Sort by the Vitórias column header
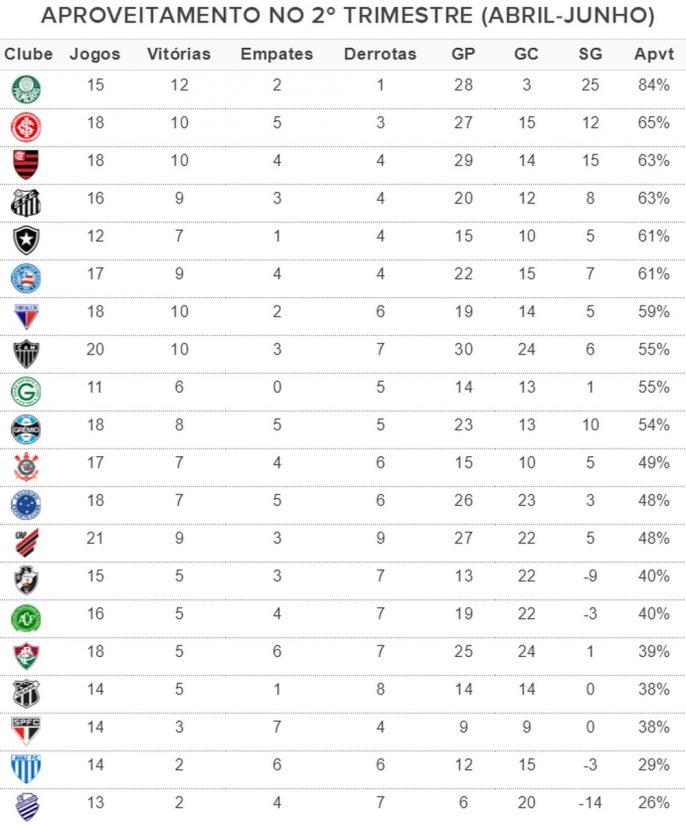The height and width of the screenshot is (825, 686). [x=179, y=54]
